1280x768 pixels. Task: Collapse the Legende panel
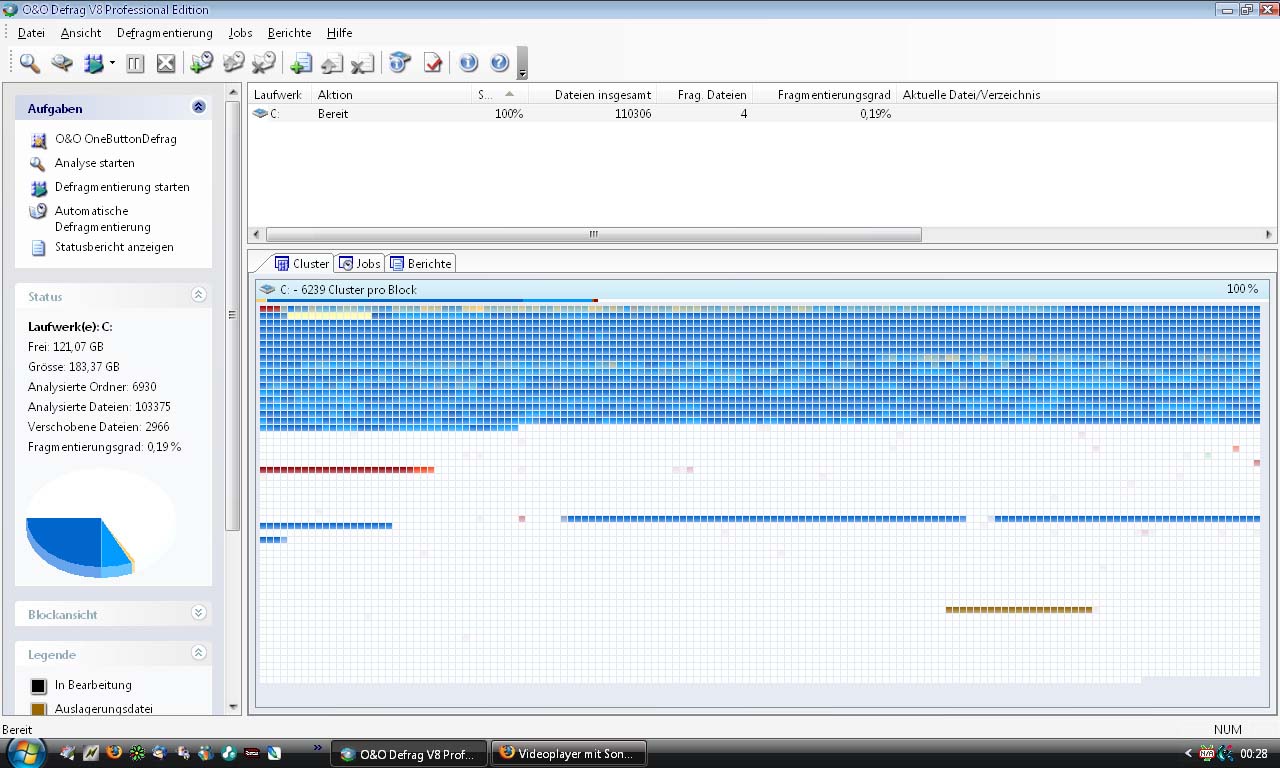pyautogui.click(x=198, y=653)
